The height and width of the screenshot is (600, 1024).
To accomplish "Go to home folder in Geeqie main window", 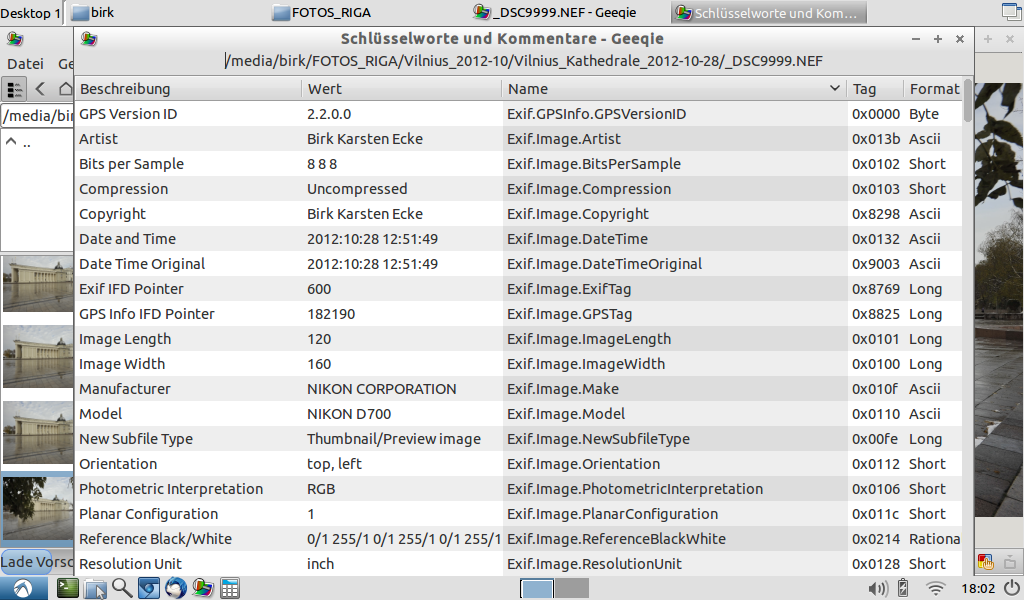I will [65, 89].
